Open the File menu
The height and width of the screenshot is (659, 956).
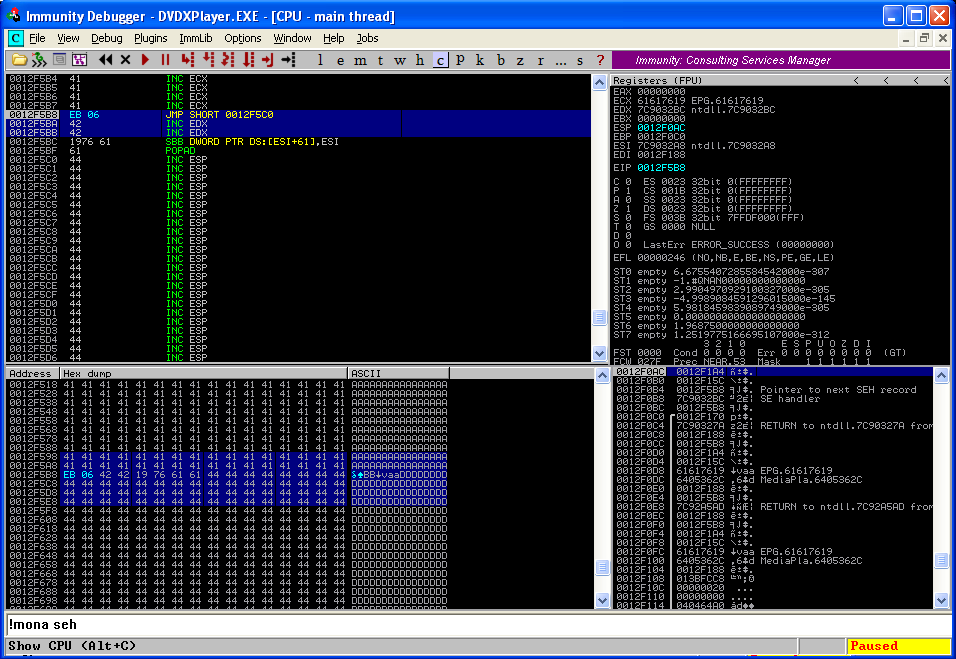click(x=37, y=38)
